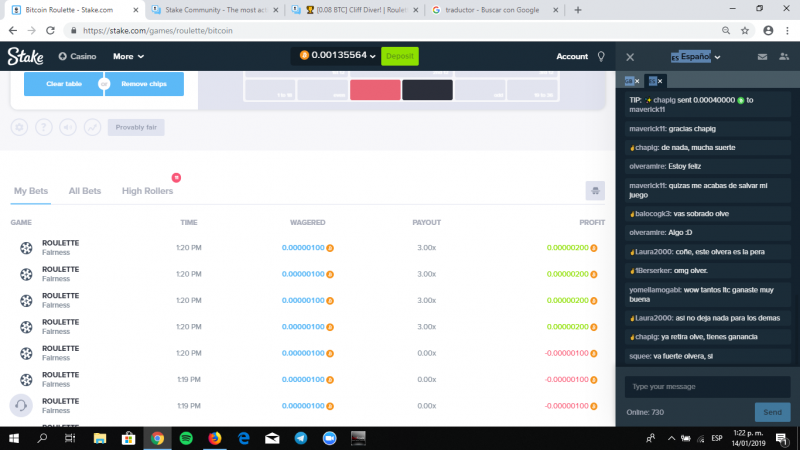
Task: Switch to the High Rollers tab
Action: point(147,191)
